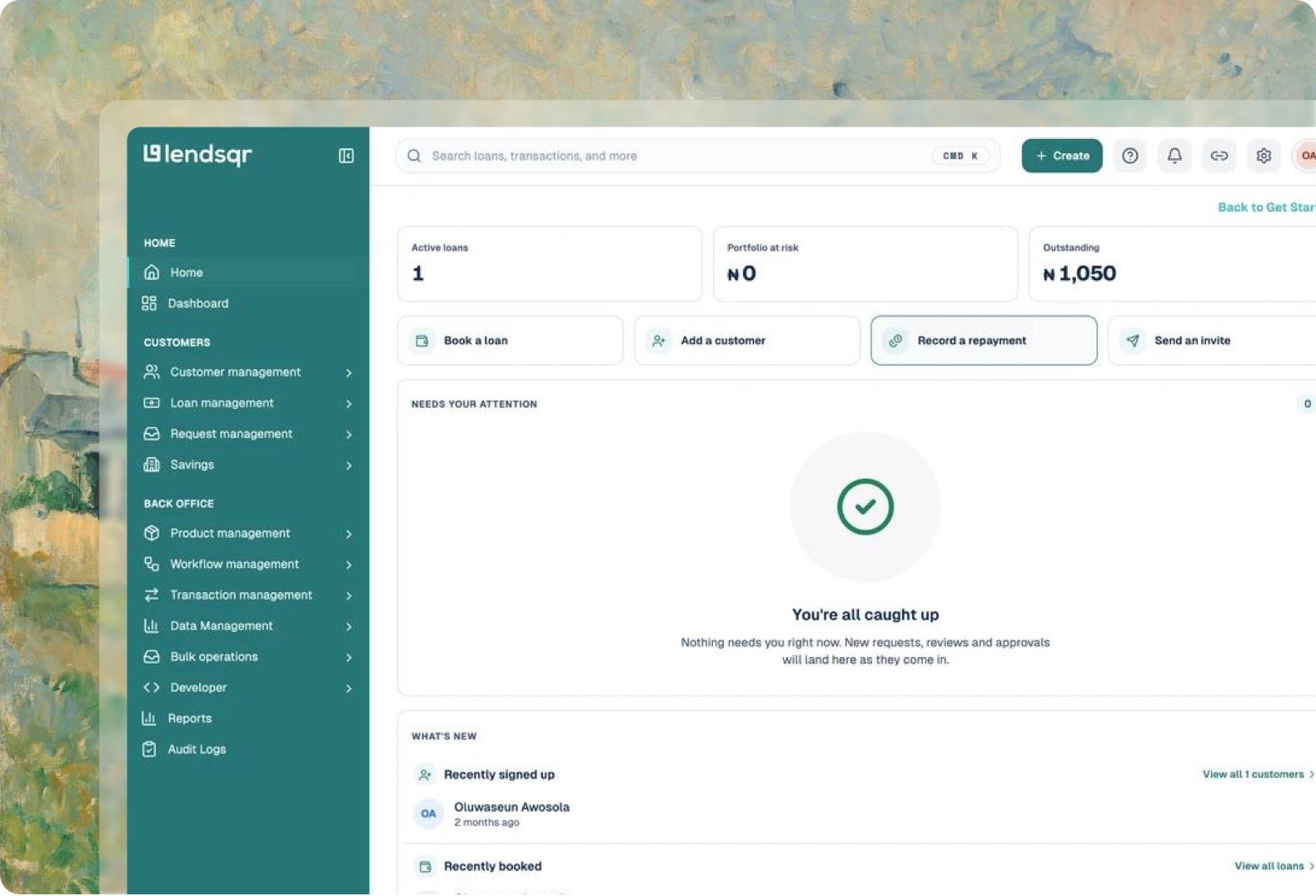Open the Outstanding ₦1,050 card
The height and width of the screenshot is (896, 1316).
1173,264
